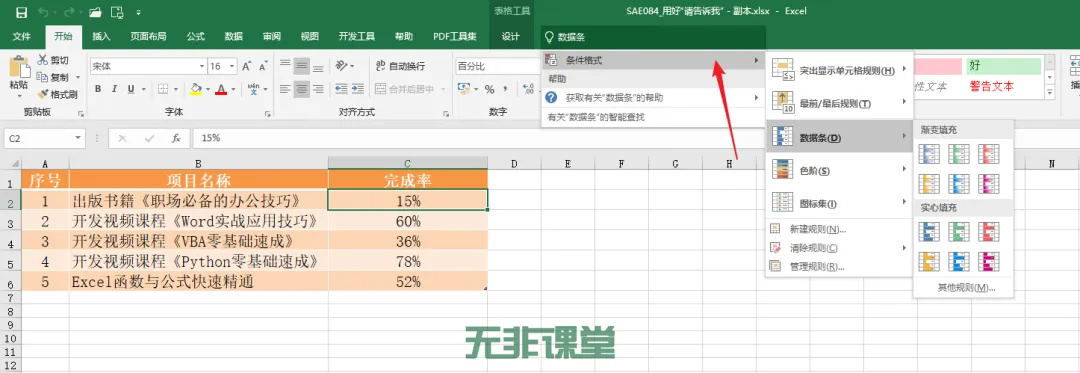Choose 管理规则 menu item
Viewport: 1080px width, 373px height.
(x=839, y=266)
